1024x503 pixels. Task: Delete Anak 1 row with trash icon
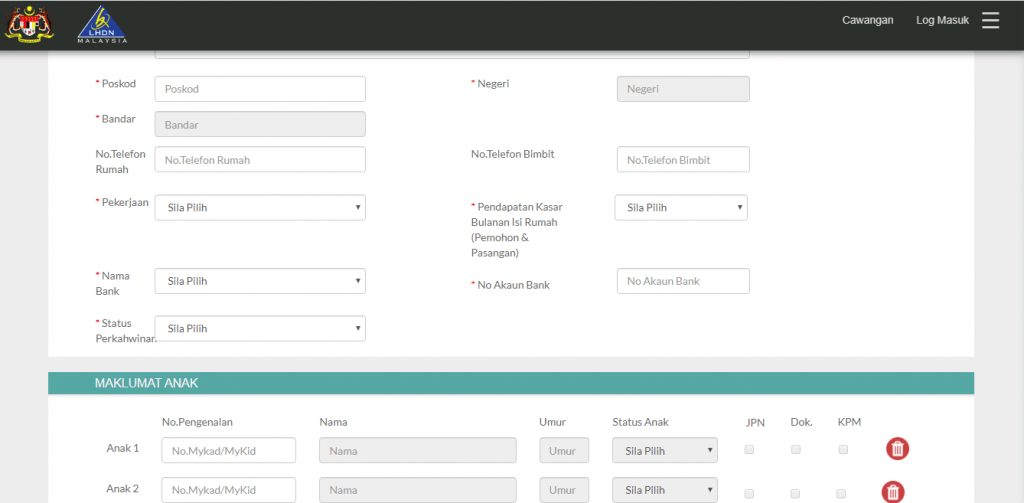(x=898, y=449)
